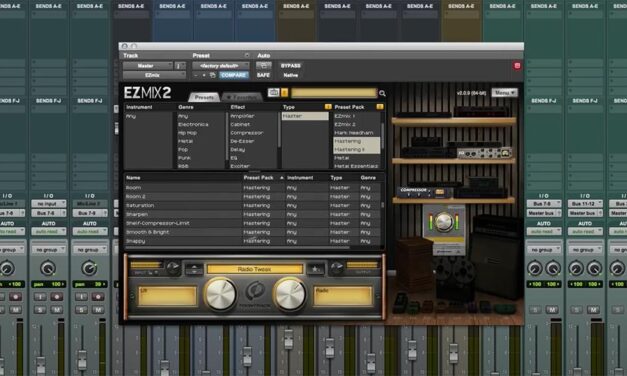This screenshot has width=627, height=376.
Task: Add Radio Tweak to favorites with the star
Action: (x=315, y=269)
